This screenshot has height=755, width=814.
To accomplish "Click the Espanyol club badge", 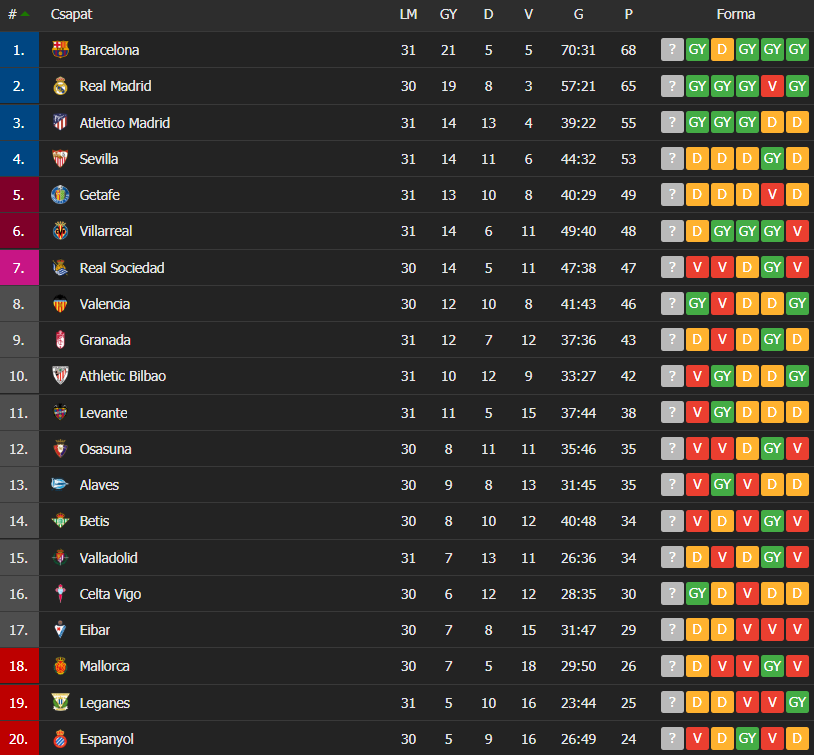I will click(x=60, y=738).
